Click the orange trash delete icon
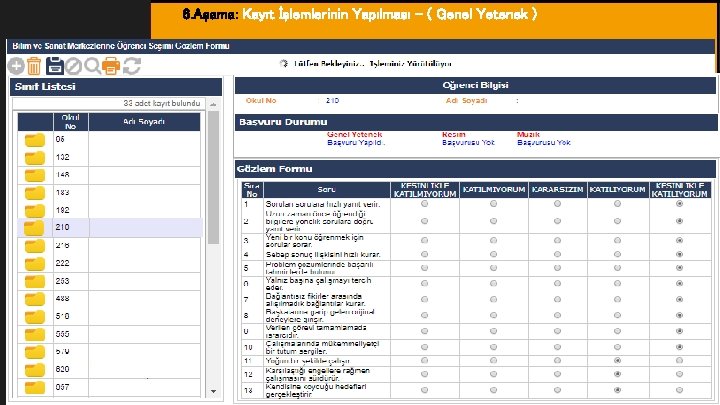Screen dimensions: 720x405 coord(34,66)
